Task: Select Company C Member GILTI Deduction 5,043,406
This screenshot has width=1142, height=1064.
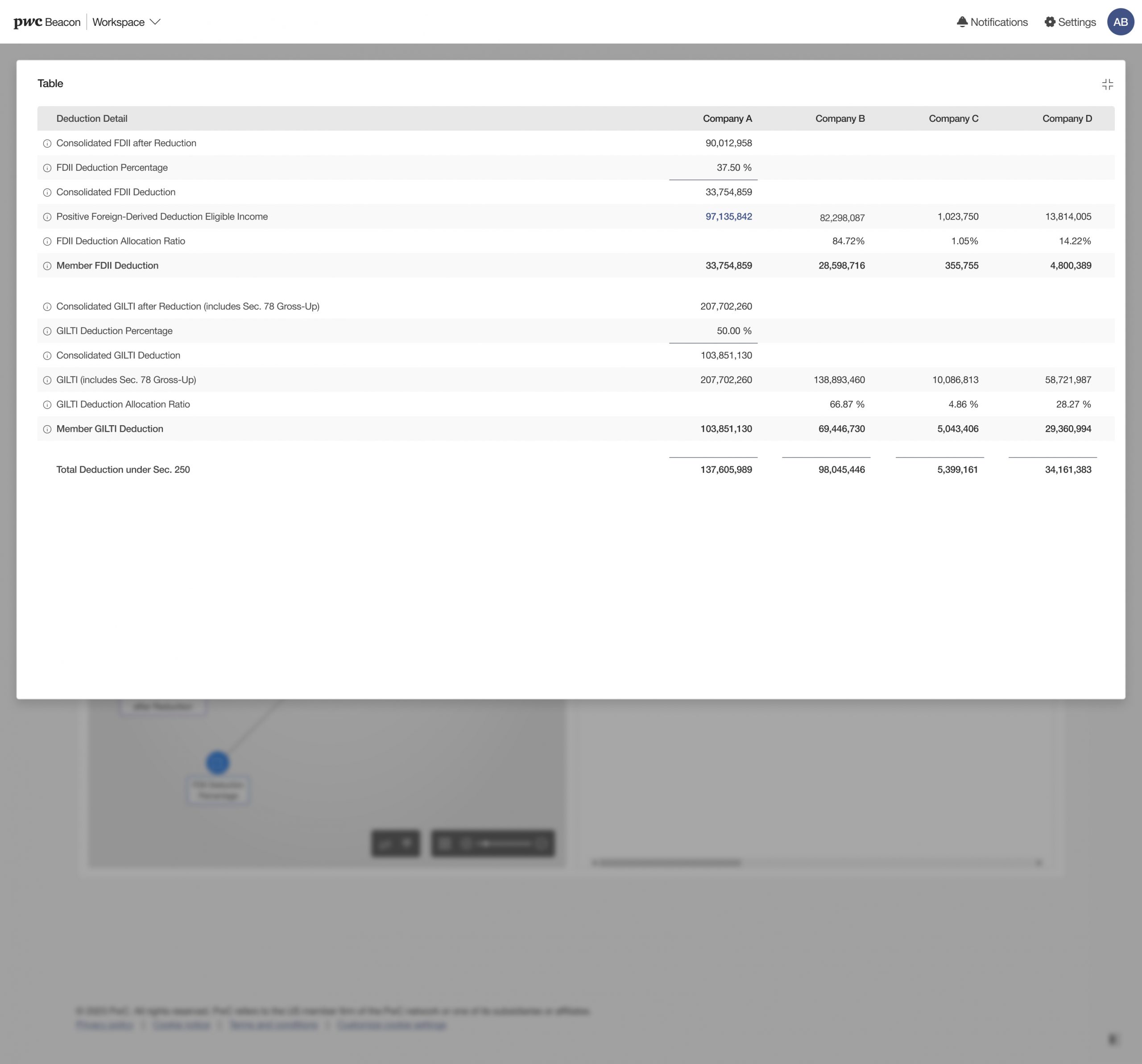Action: (958, 429)
